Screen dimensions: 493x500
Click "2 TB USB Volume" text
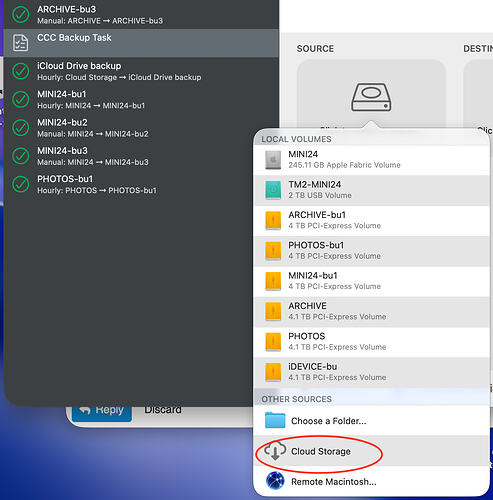[x=320, y=195]
